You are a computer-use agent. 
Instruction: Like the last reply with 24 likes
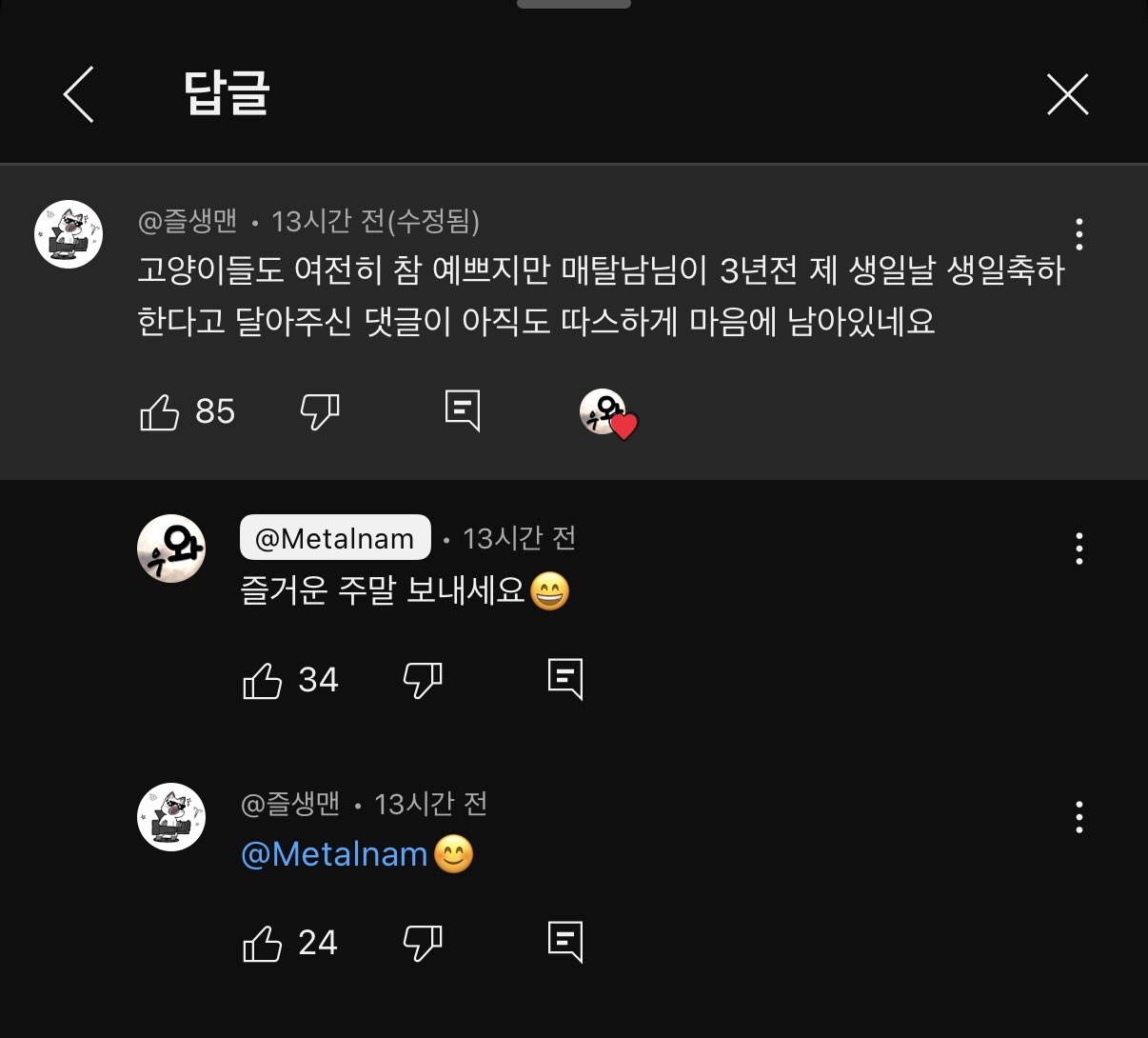[263, 943]
